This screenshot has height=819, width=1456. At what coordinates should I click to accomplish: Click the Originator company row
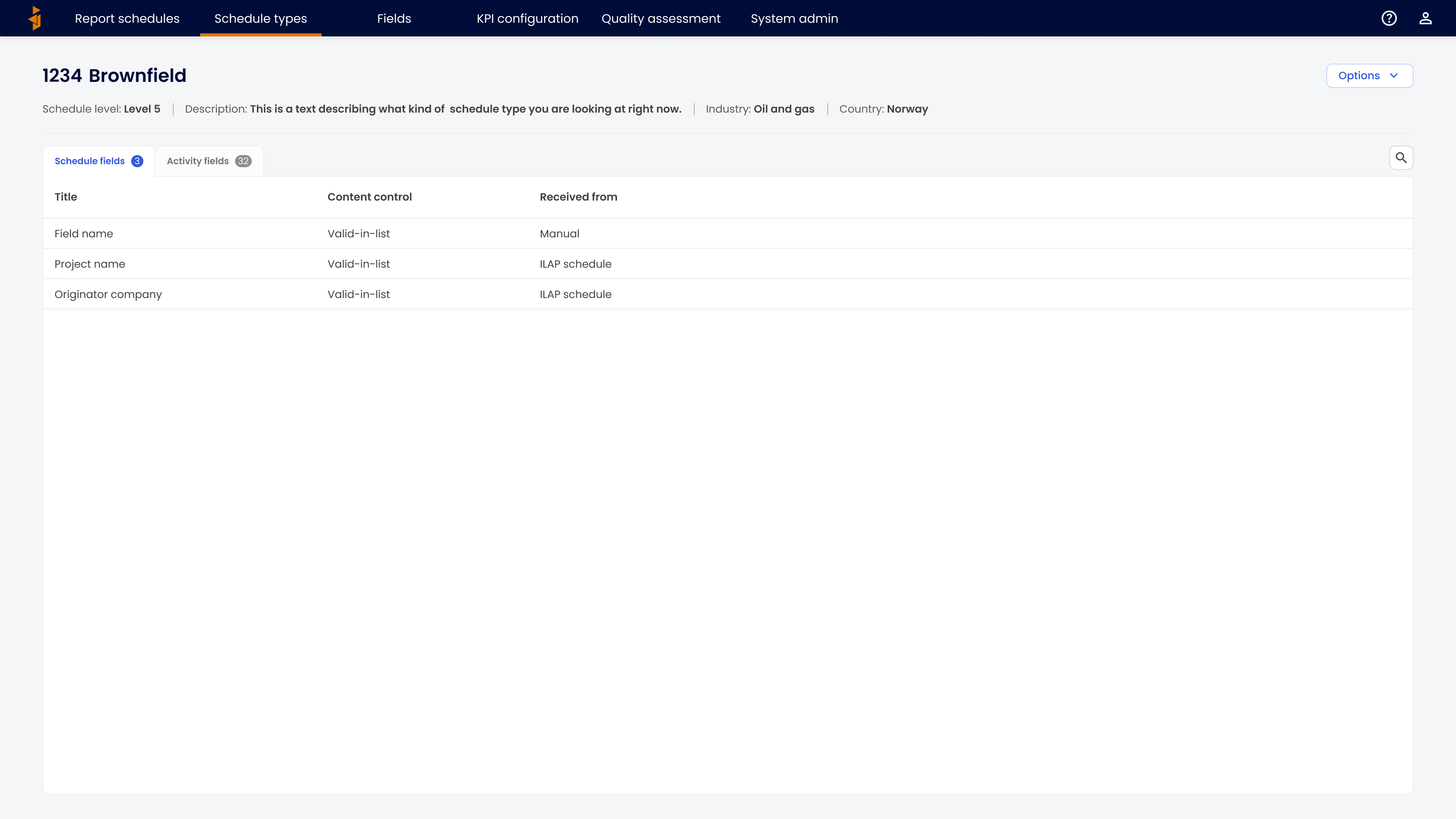[107, 295]
